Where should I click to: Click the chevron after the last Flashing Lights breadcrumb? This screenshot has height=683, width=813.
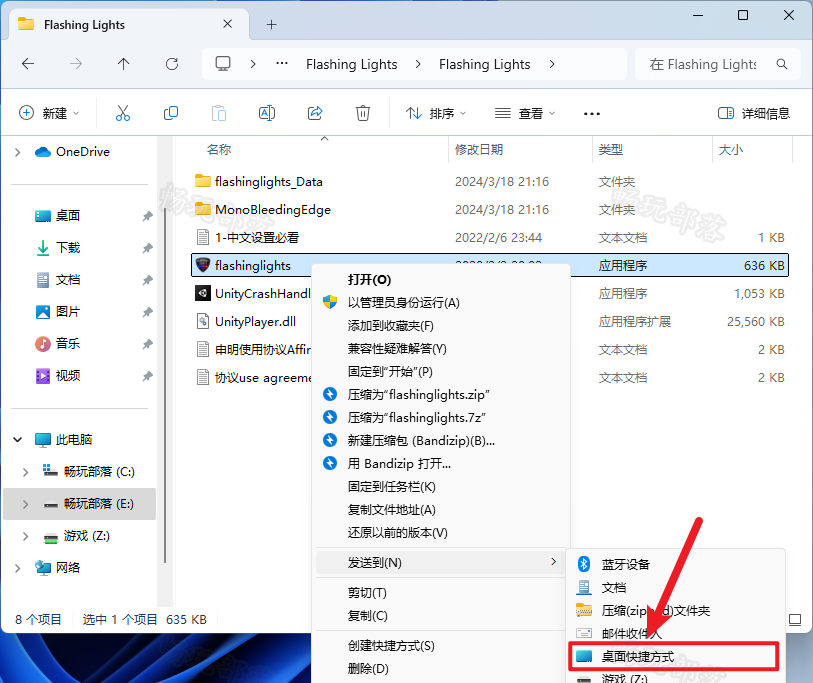tap(552, 64)
